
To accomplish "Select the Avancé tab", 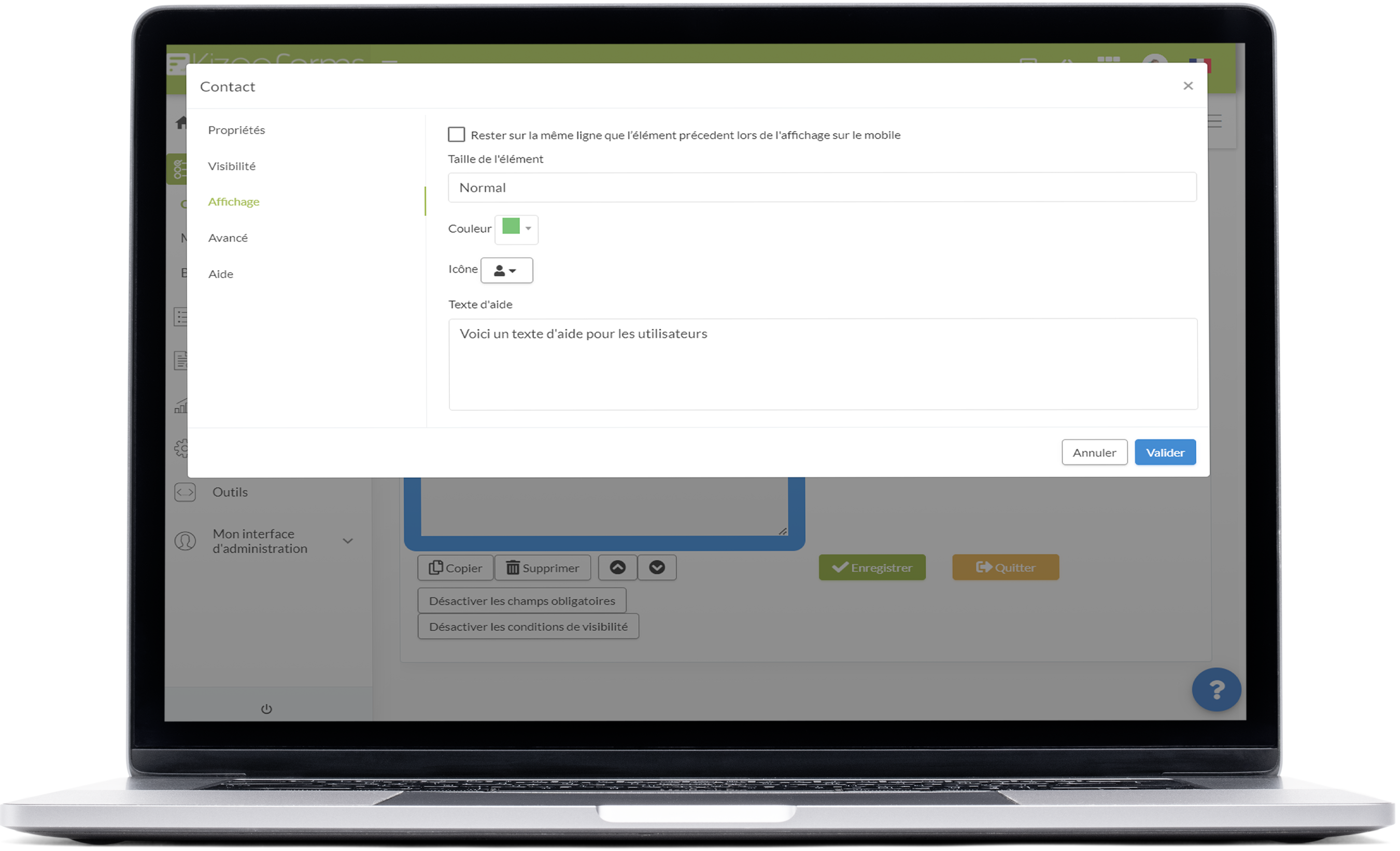I will (x=227, y=237).
